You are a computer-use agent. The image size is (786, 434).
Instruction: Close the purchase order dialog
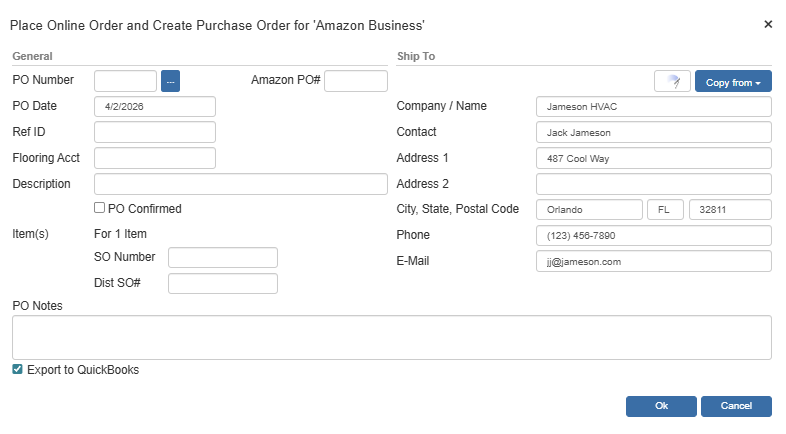coord(768,24)
